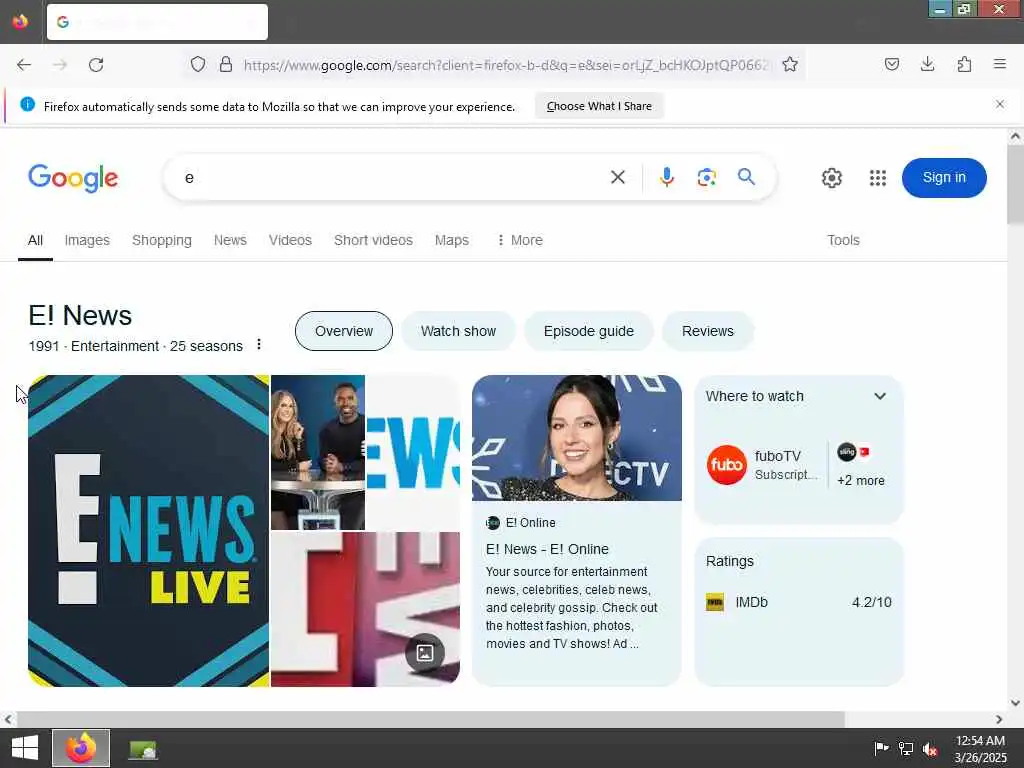Viewport: 1024px width, 768px height.
Task: Click the horizontal scrollbar thumb
Action: pyautogui.click(x=430, y=719)
